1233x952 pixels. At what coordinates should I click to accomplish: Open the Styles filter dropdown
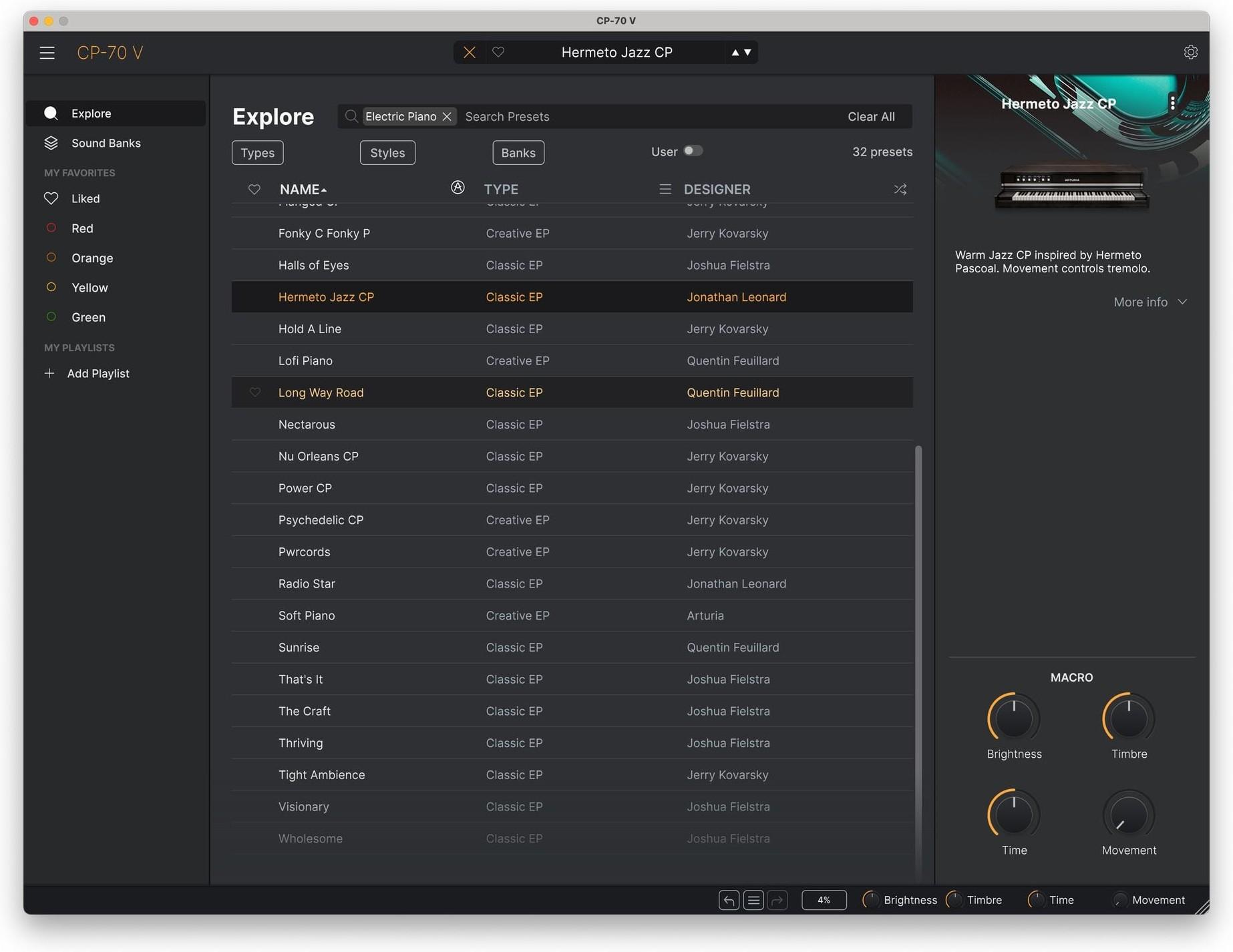click(387, 152)
